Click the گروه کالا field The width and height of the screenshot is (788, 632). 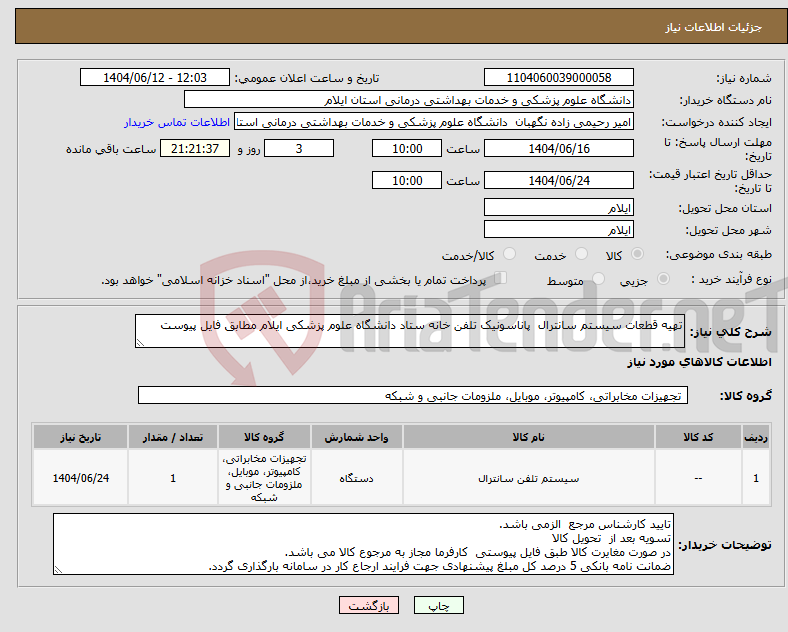[413, 395]
